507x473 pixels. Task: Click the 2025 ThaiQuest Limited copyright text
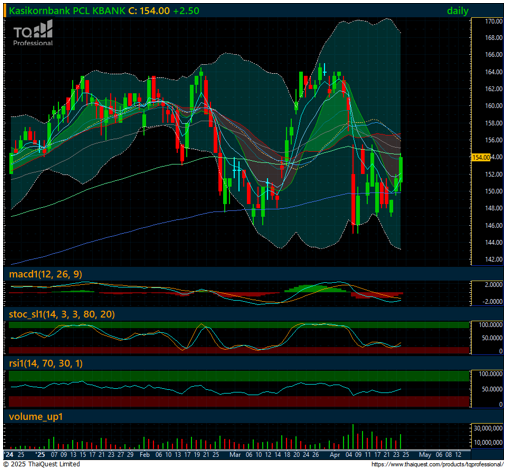42,464
